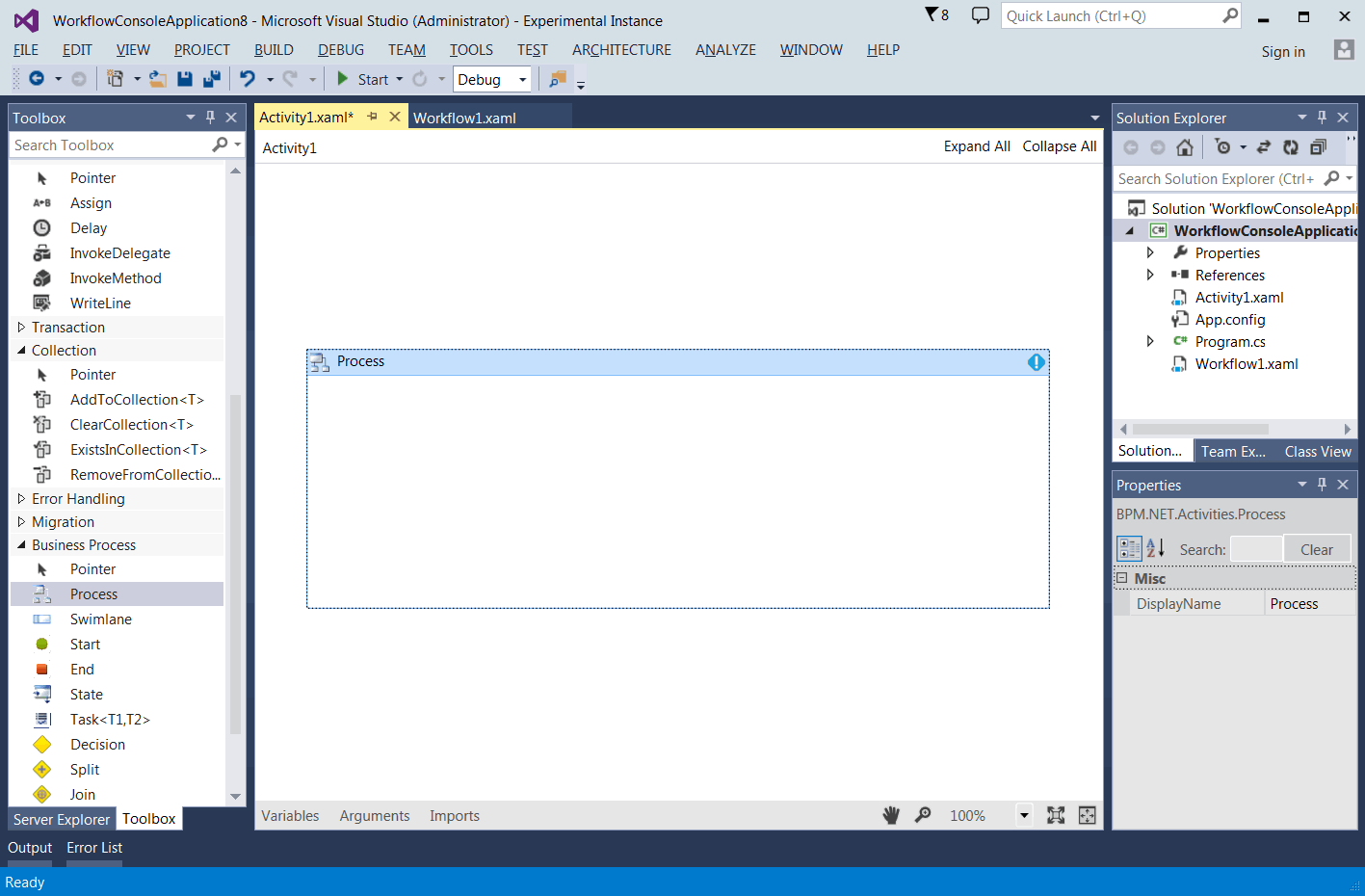Expand the Error Handling toolbox group
The height and width of the screenshot is (896, 1365).
[x=21, y=499]
